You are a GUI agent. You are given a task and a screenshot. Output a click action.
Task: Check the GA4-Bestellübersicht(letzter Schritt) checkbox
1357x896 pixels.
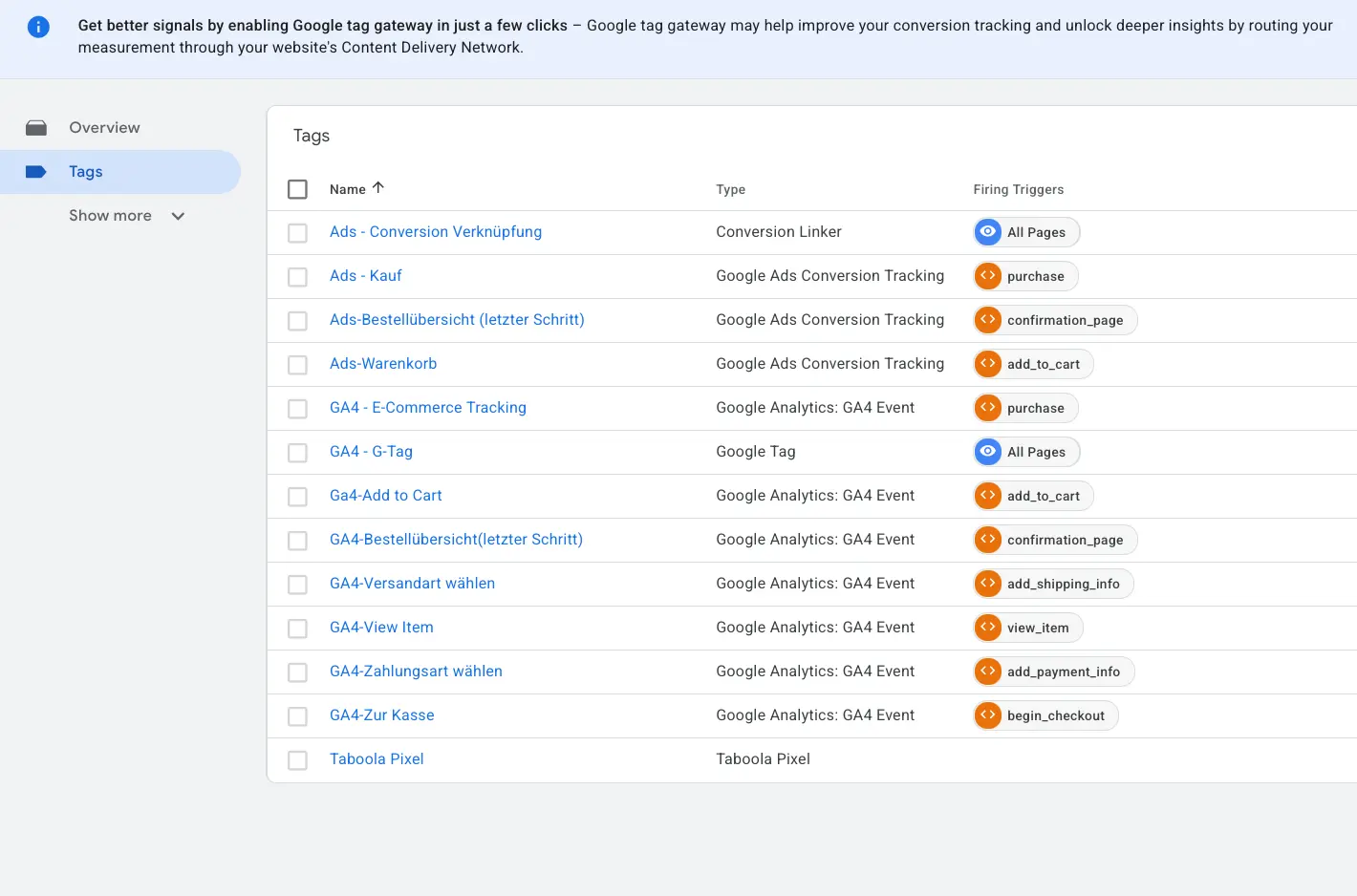tap(298, 541)
